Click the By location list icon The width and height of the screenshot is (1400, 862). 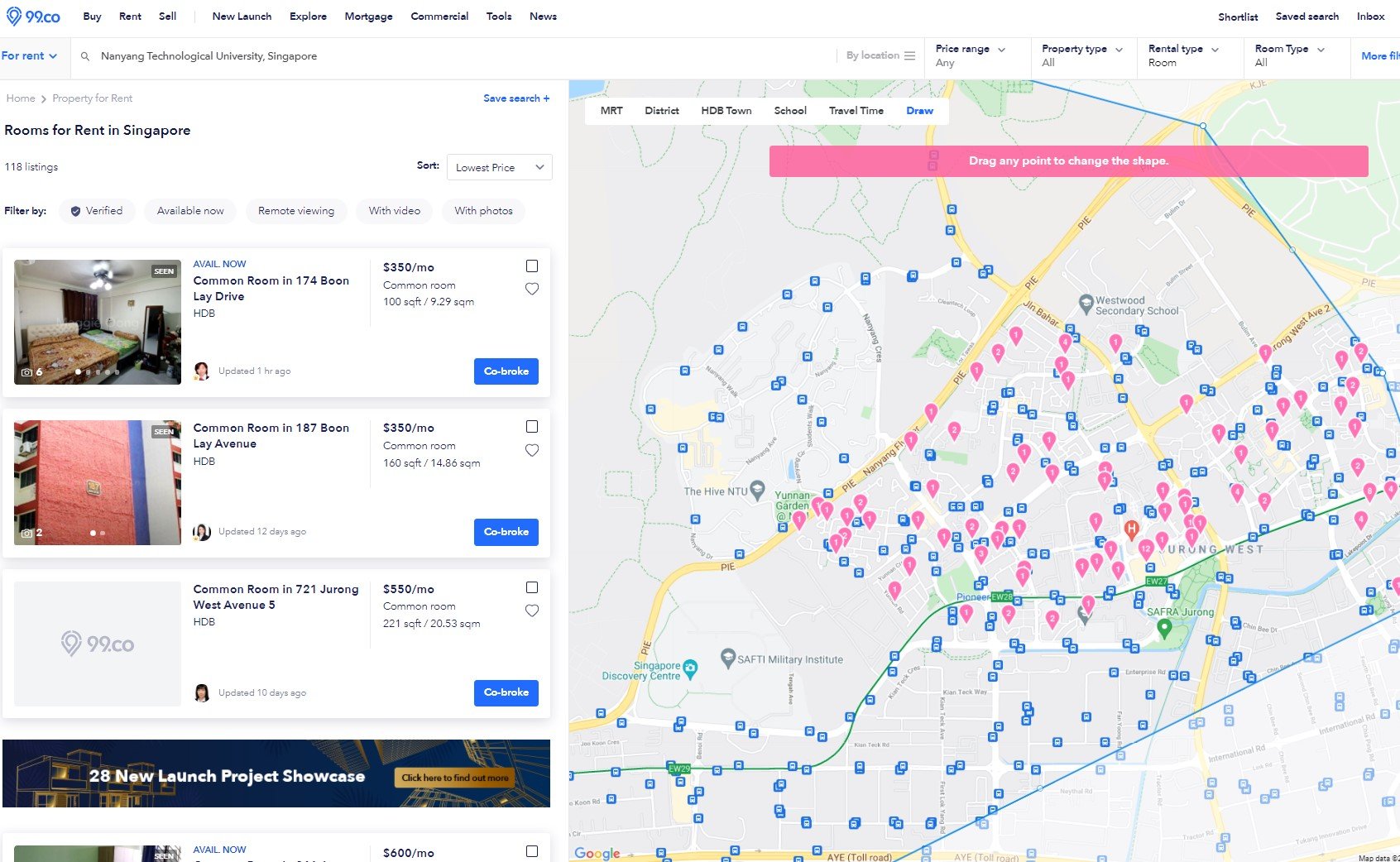[x=910, y=55]
